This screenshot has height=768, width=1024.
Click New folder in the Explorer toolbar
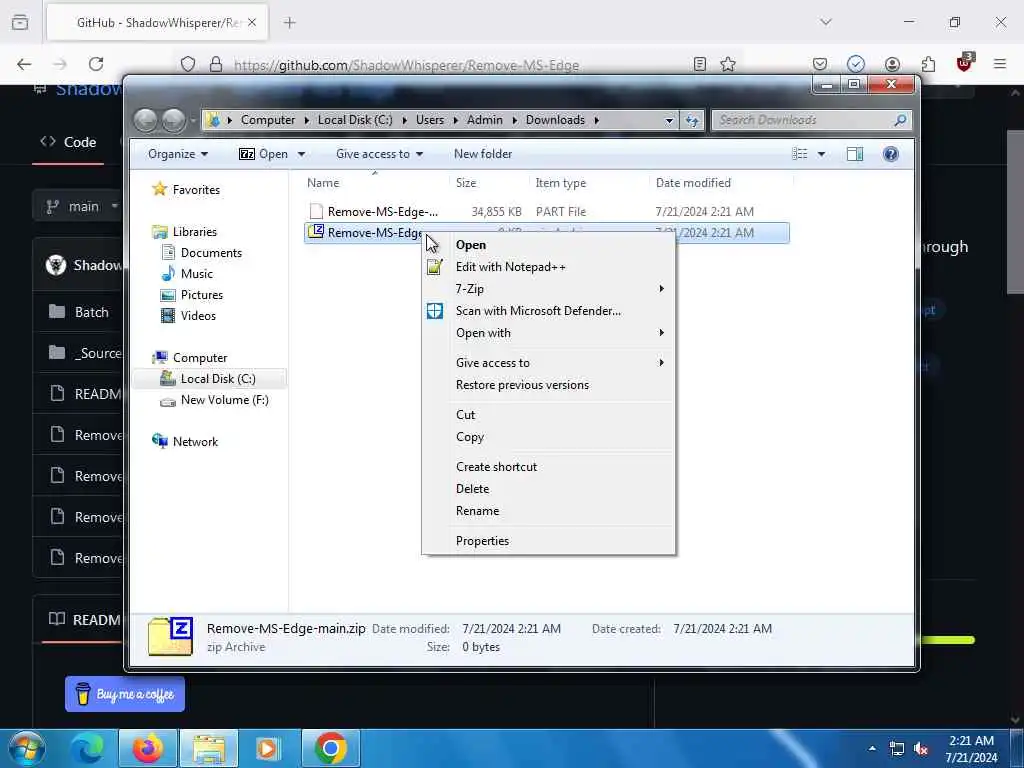[x=483, y=154]
